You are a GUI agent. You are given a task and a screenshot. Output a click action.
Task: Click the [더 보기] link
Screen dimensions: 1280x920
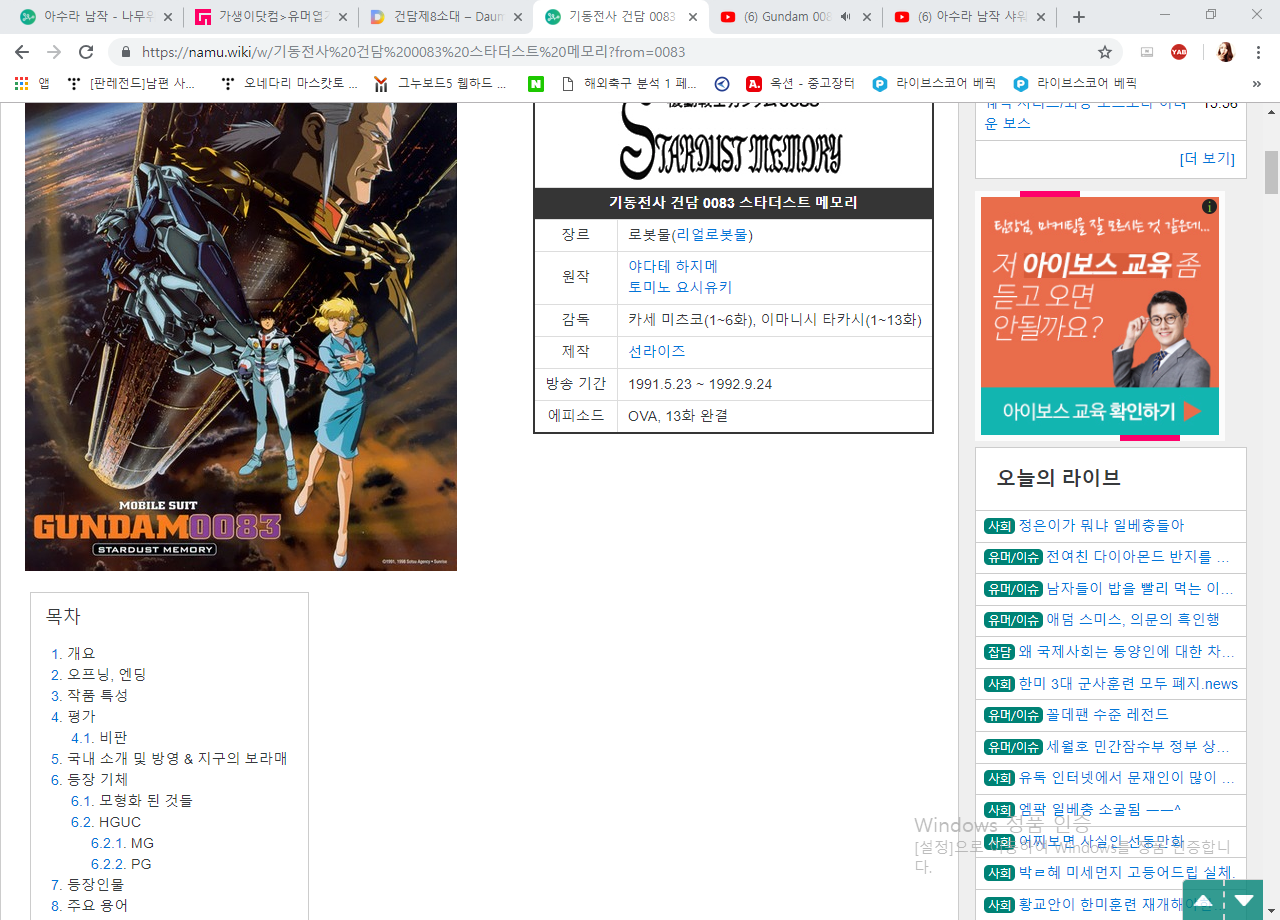[x=1207, y=159]
